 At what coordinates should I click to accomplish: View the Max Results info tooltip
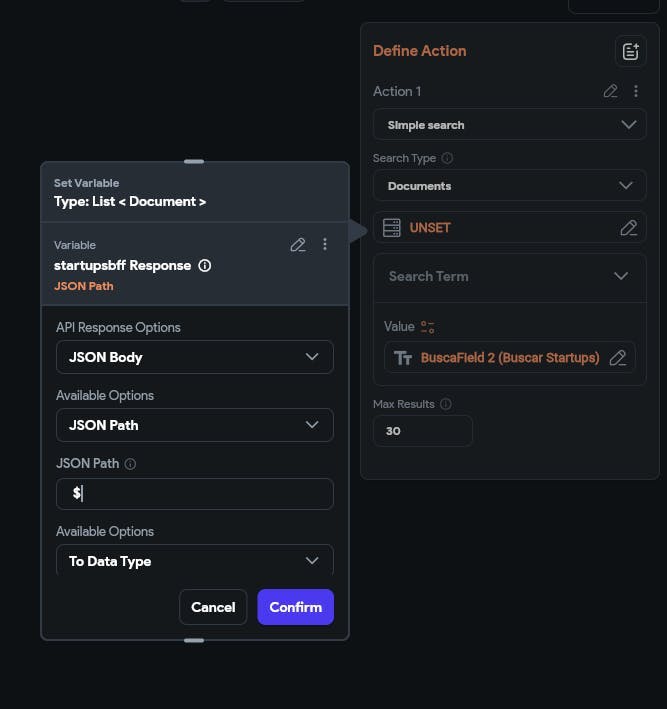446,404
